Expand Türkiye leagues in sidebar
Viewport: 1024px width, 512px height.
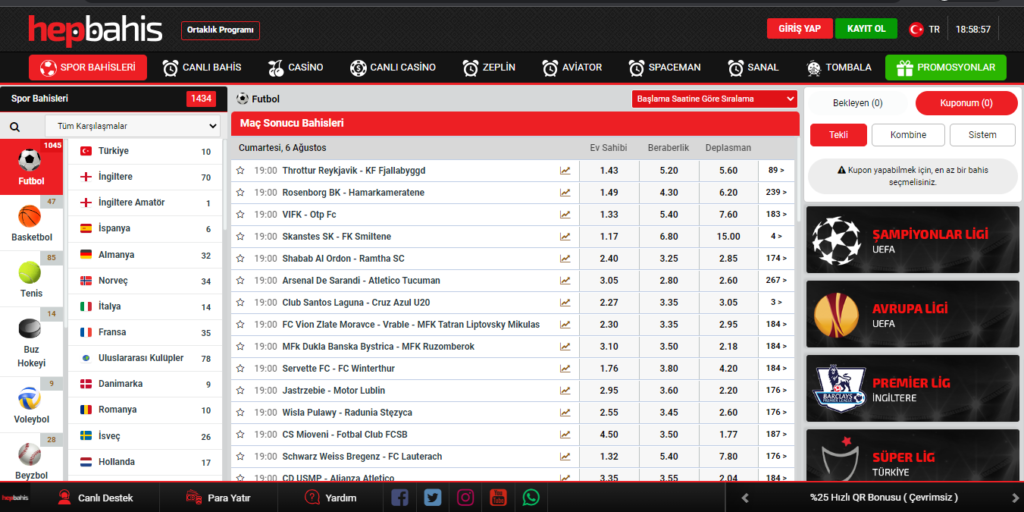coord(145,152)
